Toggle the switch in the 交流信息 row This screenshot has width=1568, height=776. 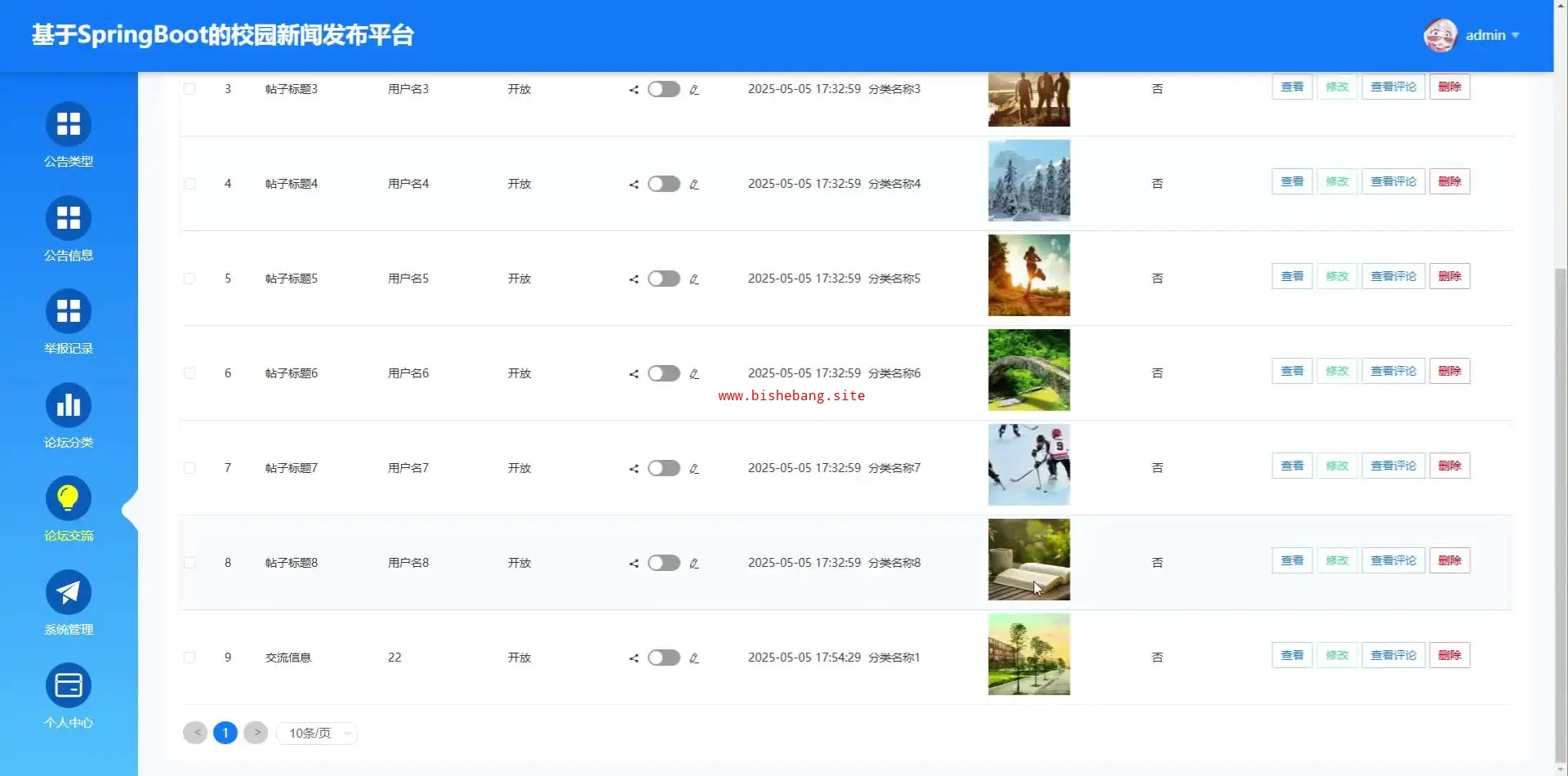[664, 658]
